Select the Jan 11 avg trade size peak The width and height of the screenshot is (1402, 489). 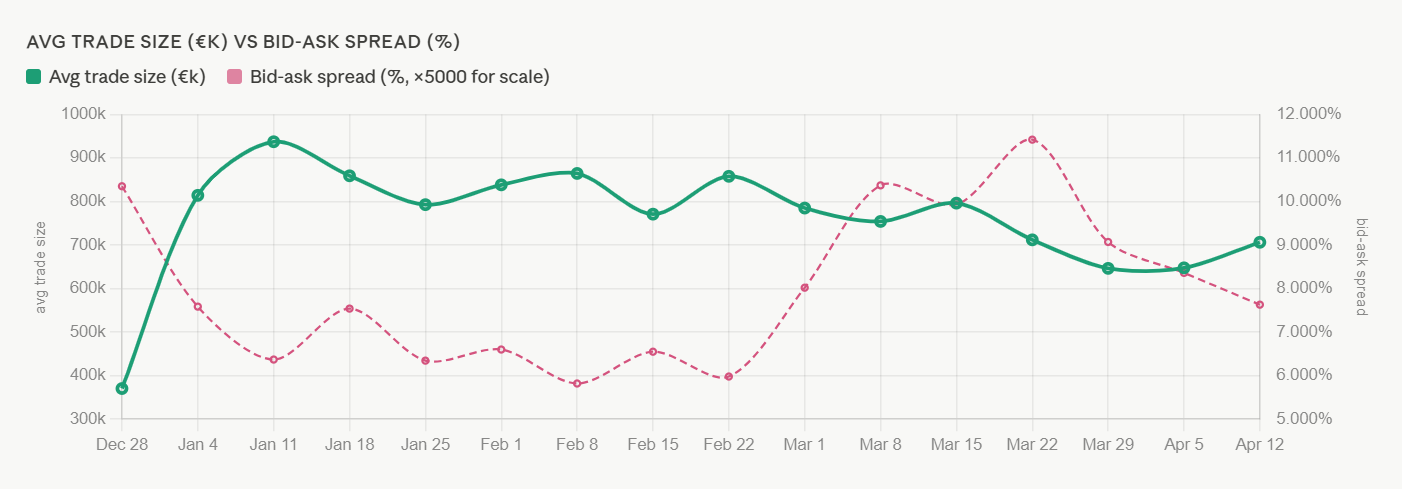click(x=273, y=142)
